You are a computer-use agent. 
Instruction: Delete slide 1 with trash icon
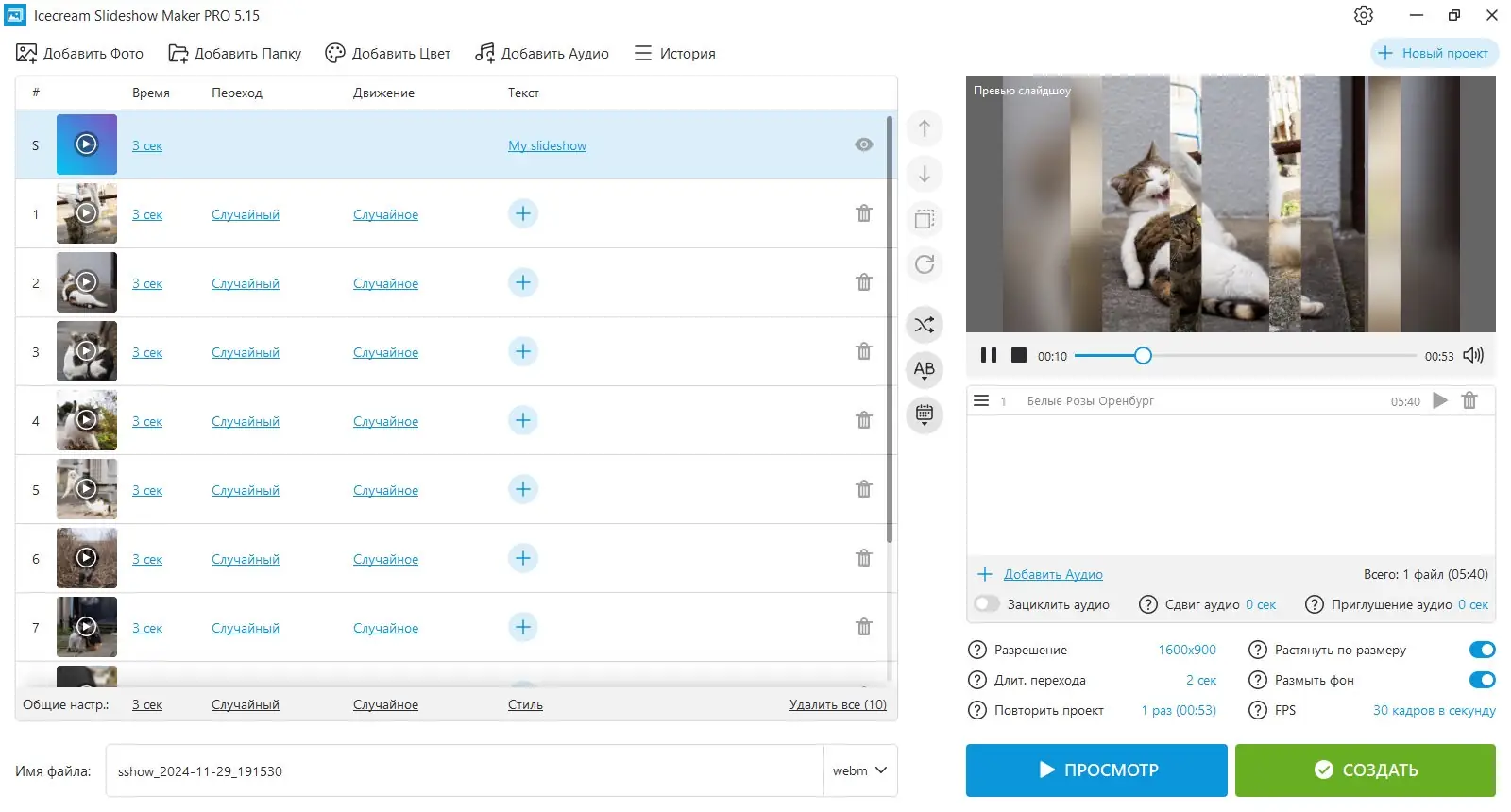tap(863, 213)
